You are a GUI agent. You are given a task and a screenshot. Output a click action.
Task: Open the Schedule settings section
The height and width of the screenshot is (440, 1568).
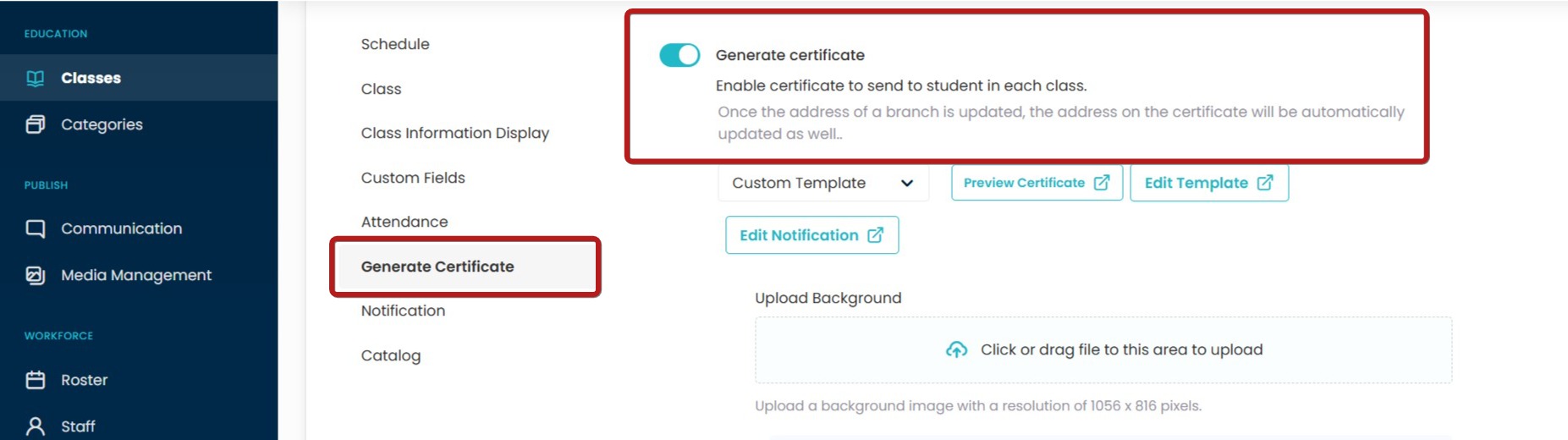395,44
